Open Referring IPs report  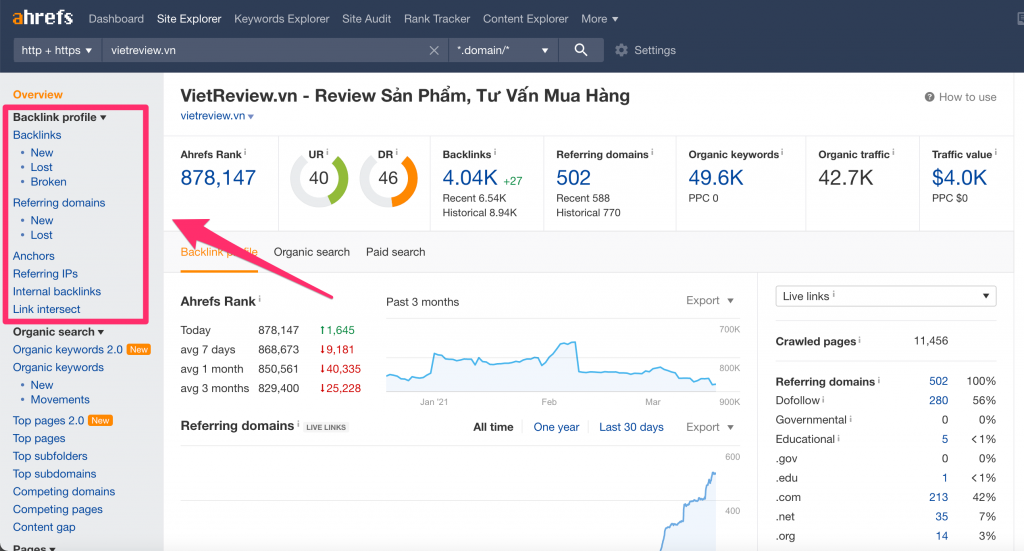[x=45, y=274]
